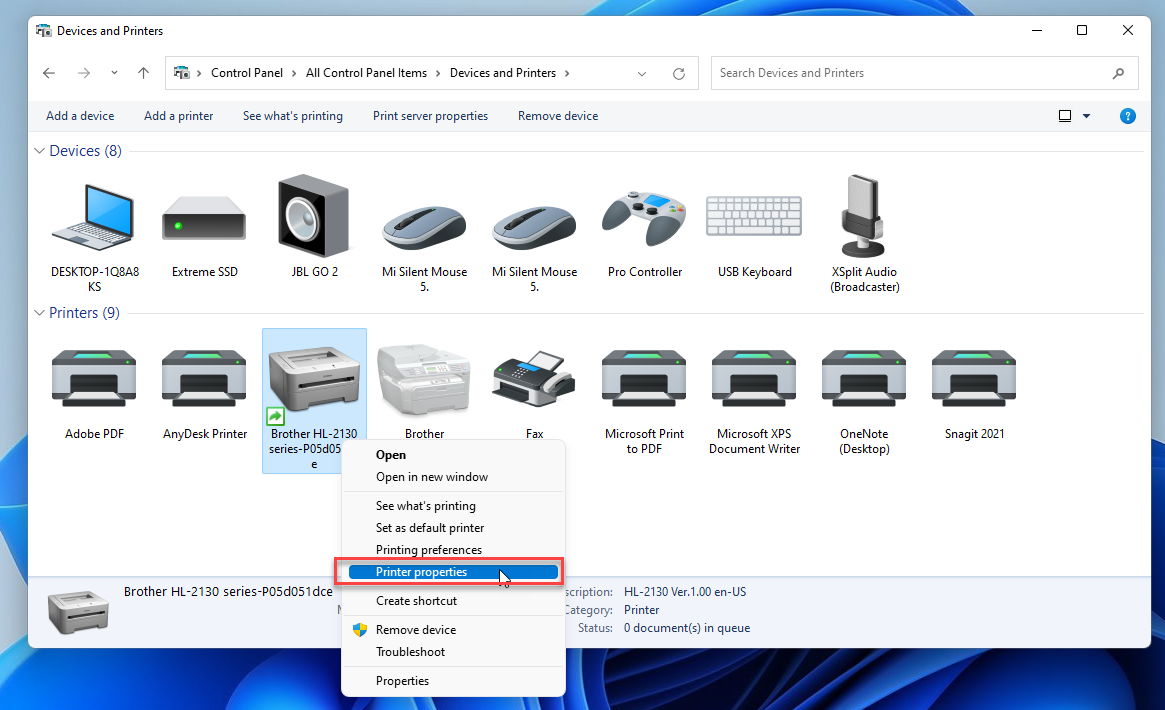Choose Open from the context menu
This screenshot has width=1165, height=710.
[453, 455]
